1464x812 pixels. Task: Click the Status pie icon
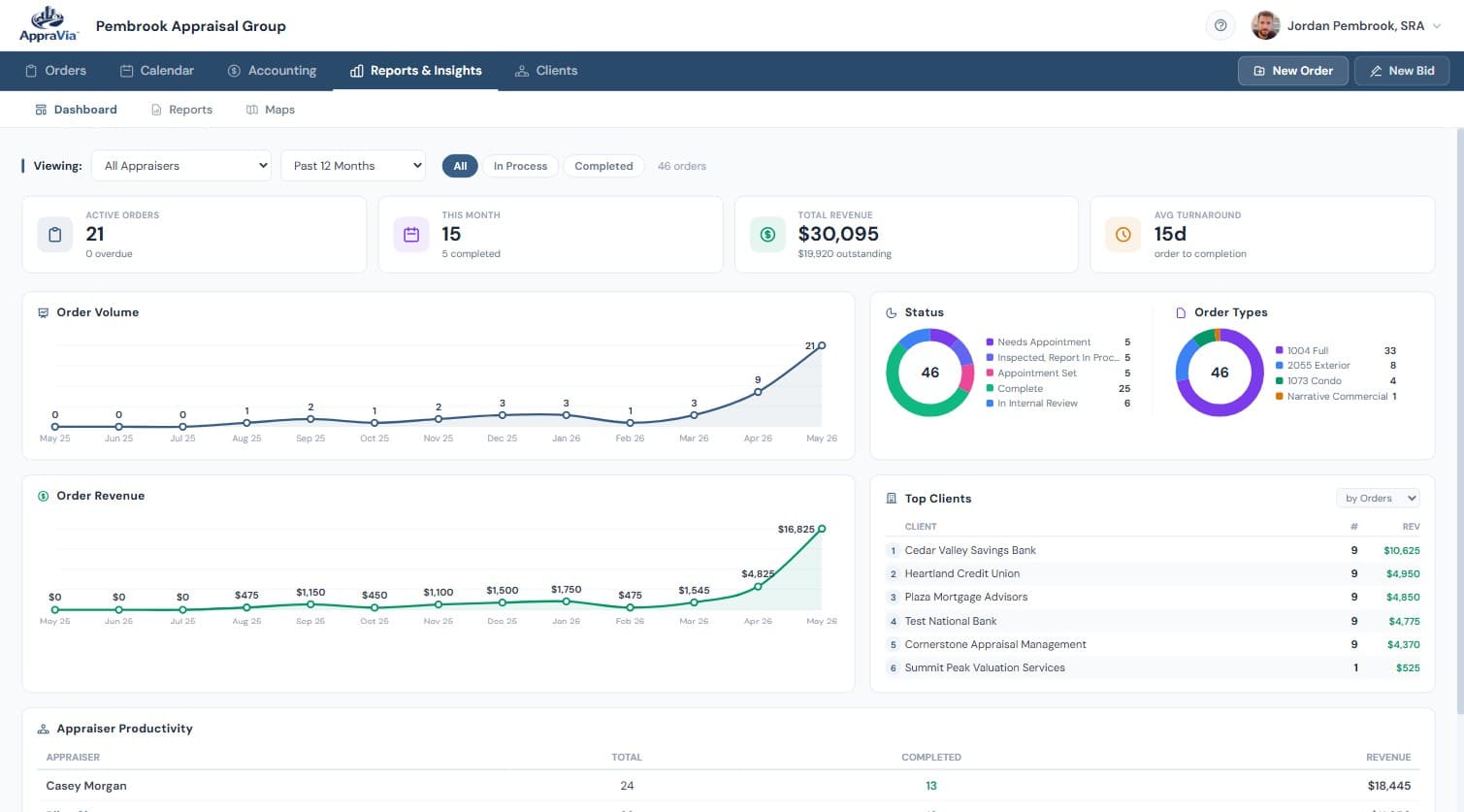(891, 312)
